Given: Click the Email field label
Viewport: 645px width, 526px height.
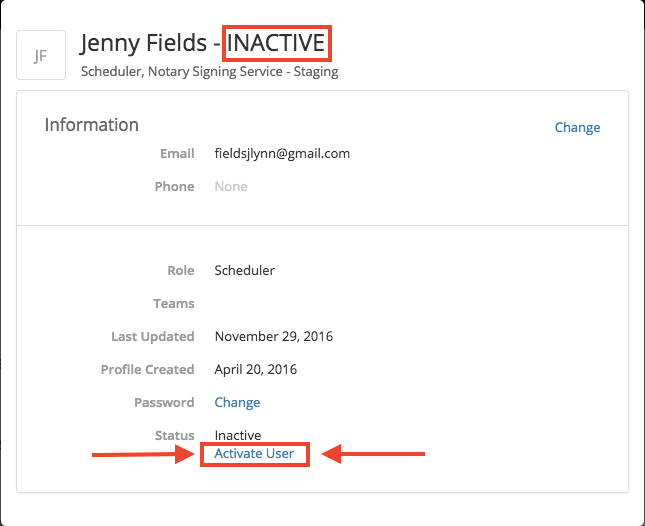Looking at the screenshot, I should tap(177, 153).
